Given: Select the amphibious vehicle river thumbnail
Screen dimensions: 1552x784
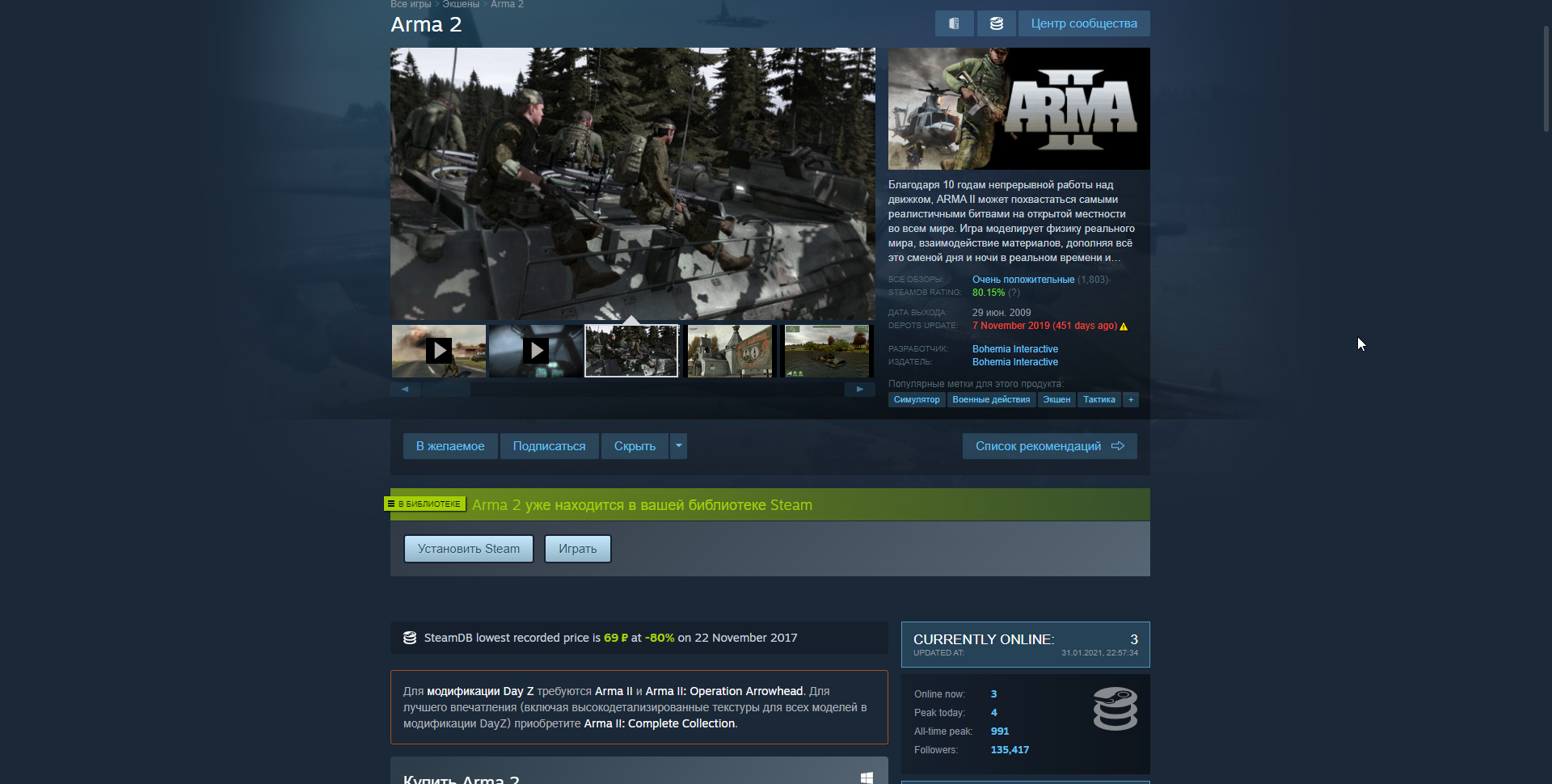Looking at the screenshot, I should [826, 351].
